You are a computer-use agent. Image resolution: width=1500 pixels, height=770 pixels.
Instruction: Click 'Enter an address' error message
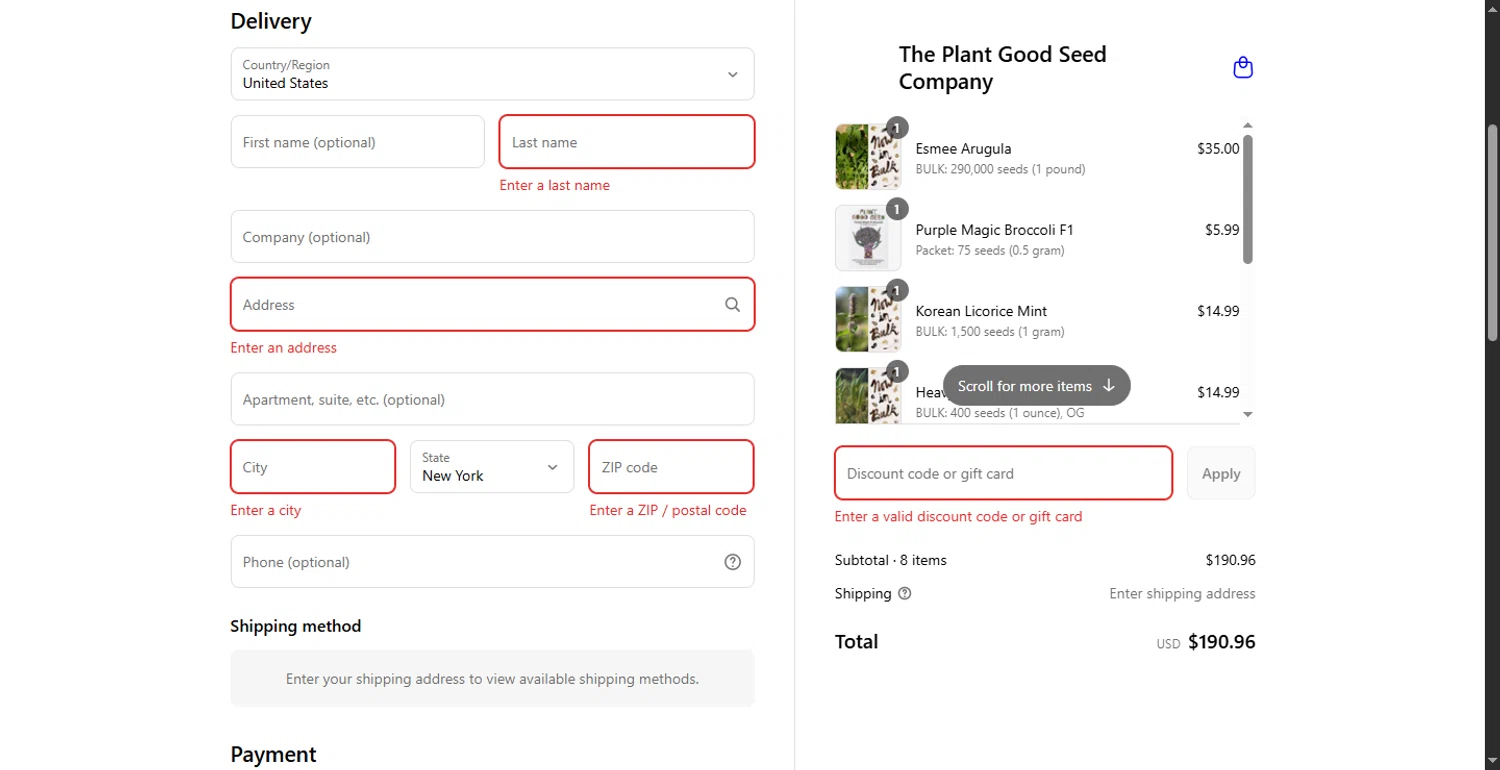tap(284, 348)
